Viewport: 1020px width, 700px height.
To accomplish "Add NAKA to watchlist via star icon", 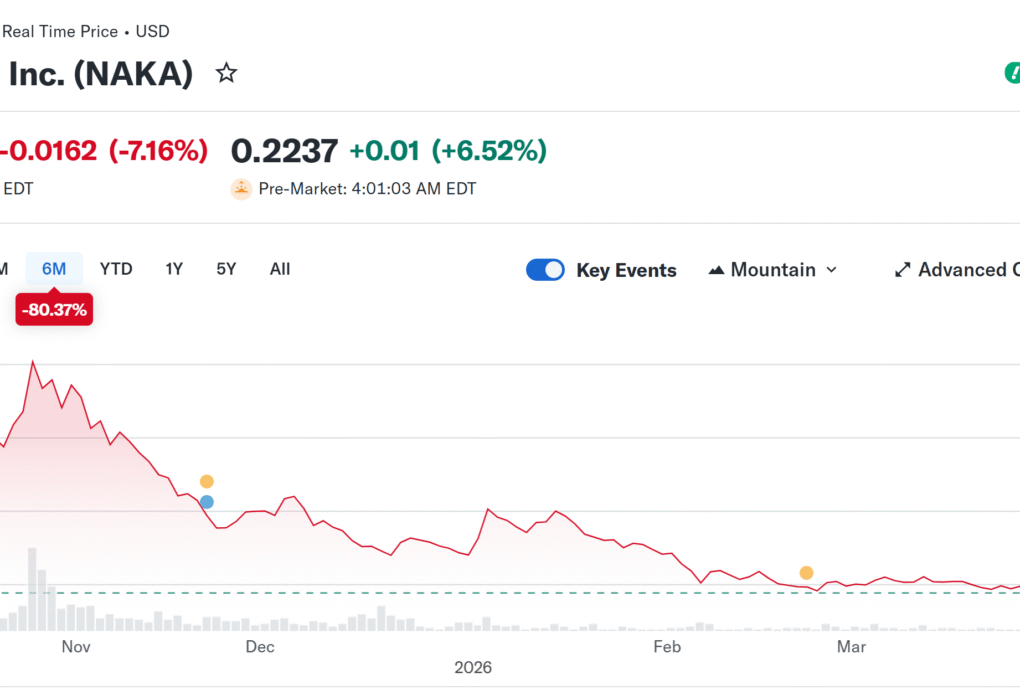I will [226, 72].
